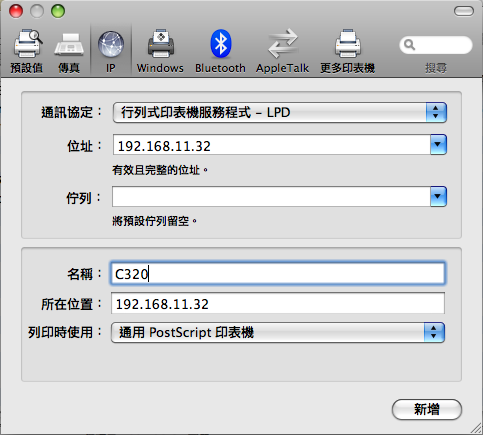Click the window resize grip corner
The image size is (483, 435).
(475, 428)
